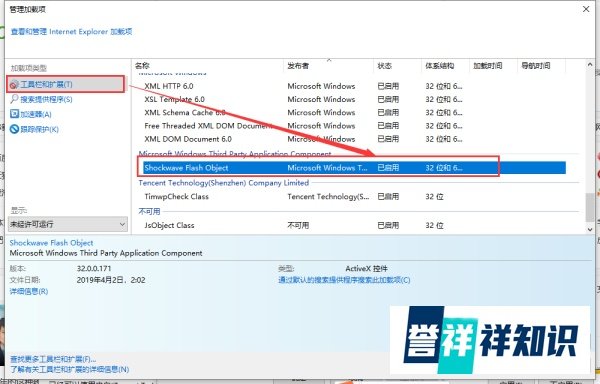Close the Manage Add-ons dialog
Screen dimensions: 600x384
click(586, 9)
